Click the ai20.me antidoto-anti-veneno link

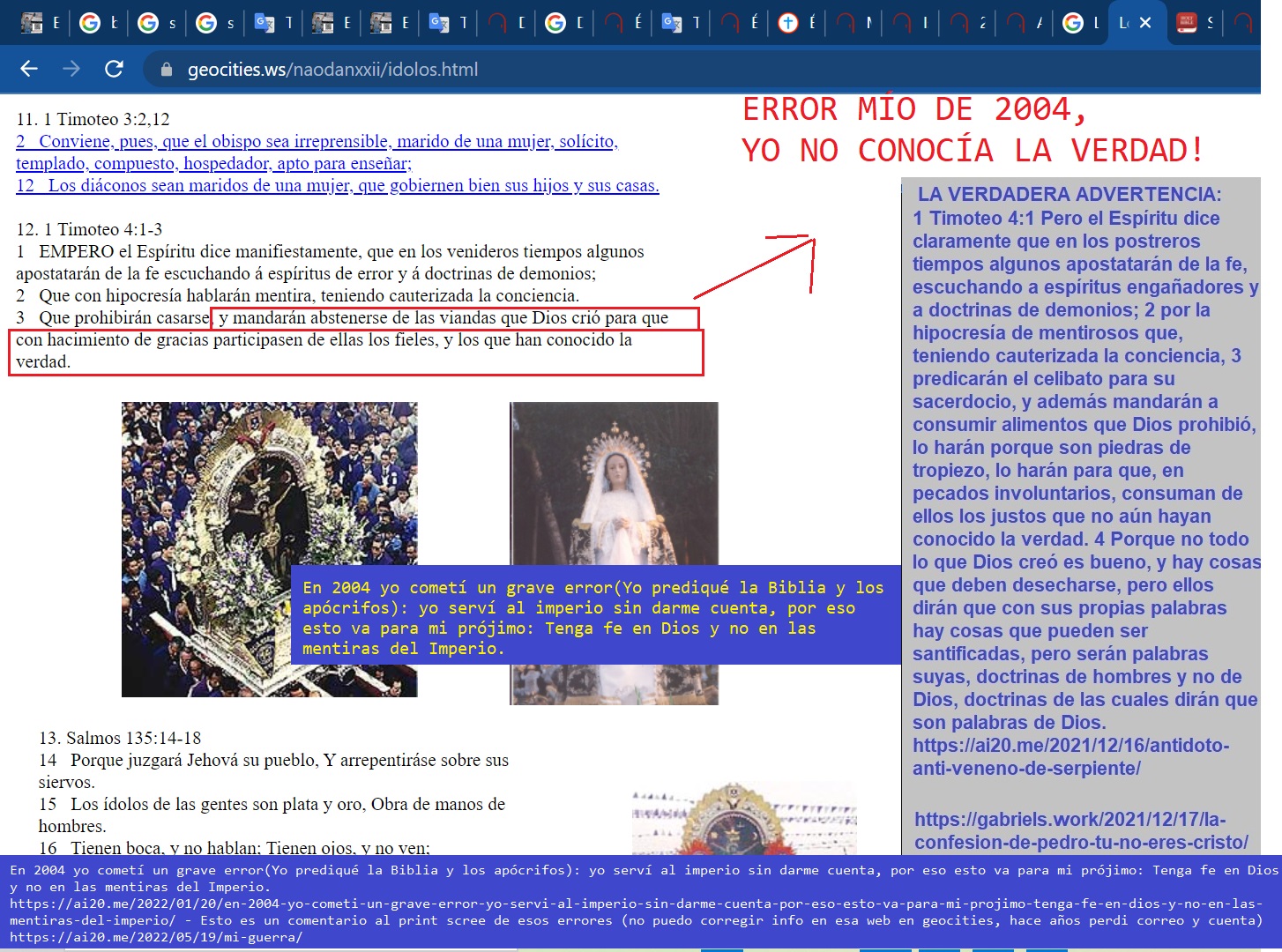[1070, 756]
